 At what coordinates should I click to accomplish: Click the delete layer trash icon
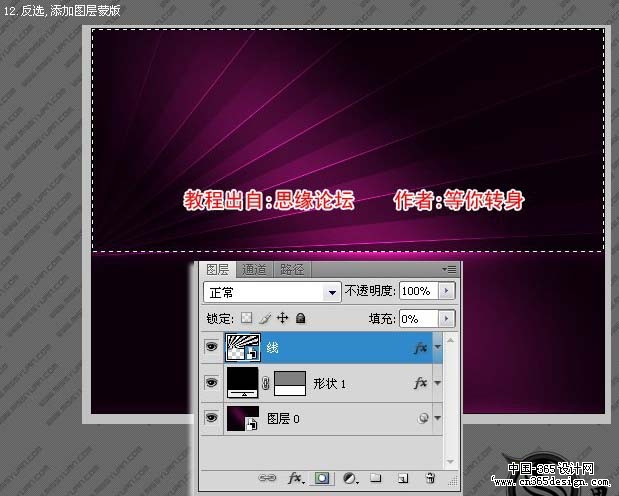point(430,478)
